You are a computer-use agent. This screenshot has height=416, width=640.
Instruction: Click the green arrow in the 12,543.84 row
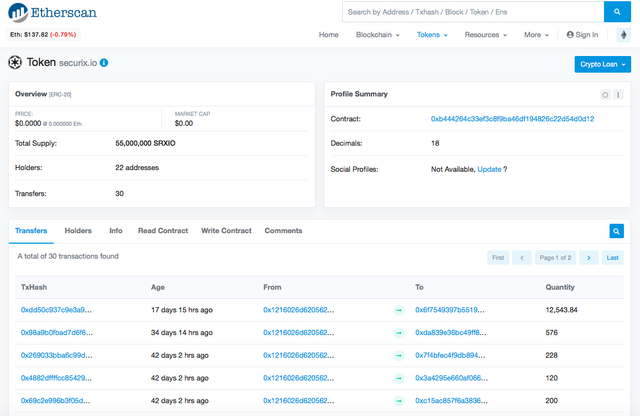point(399,310)
